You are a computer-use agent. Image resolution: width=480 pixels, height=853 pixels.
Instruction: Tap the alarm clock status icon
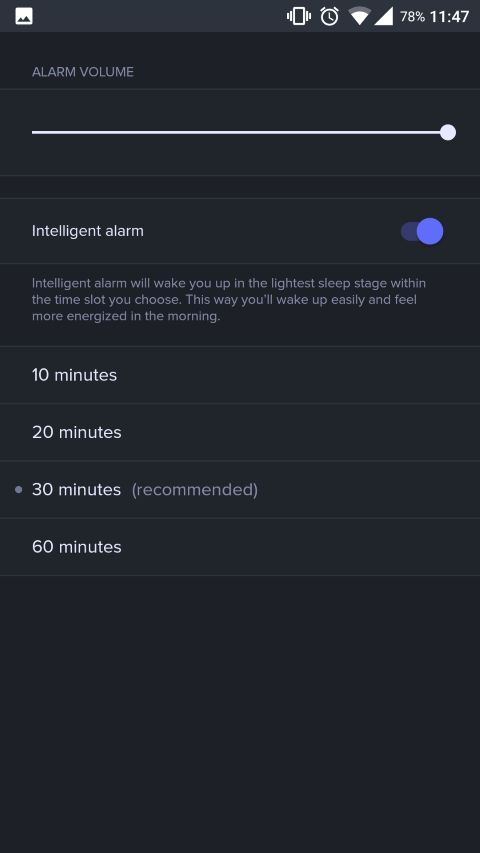[329, 16]
